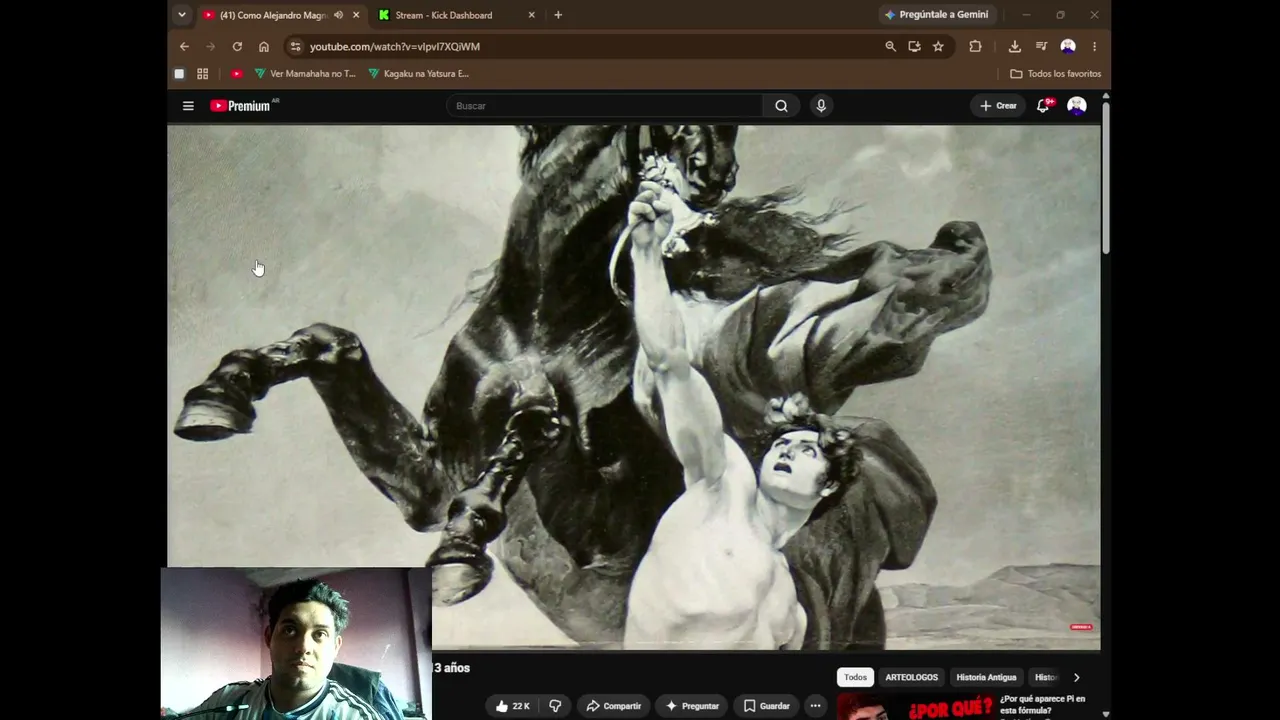Open the YouTube account avatar menu
Image resolution: width=1280 pixels, height=720 pixels.
pos(1077,106)
